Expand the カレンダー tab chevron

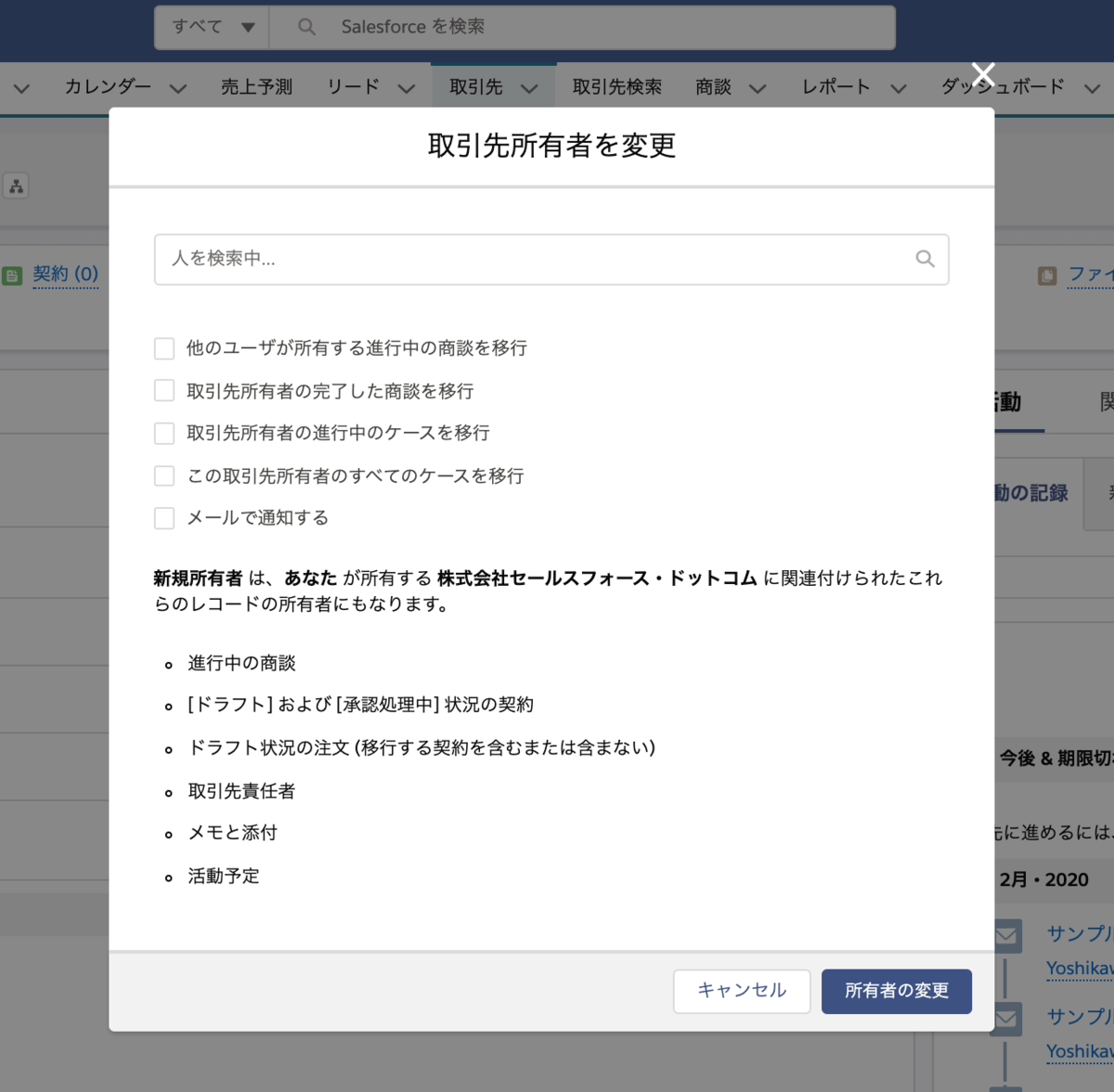tap(178, 88)
